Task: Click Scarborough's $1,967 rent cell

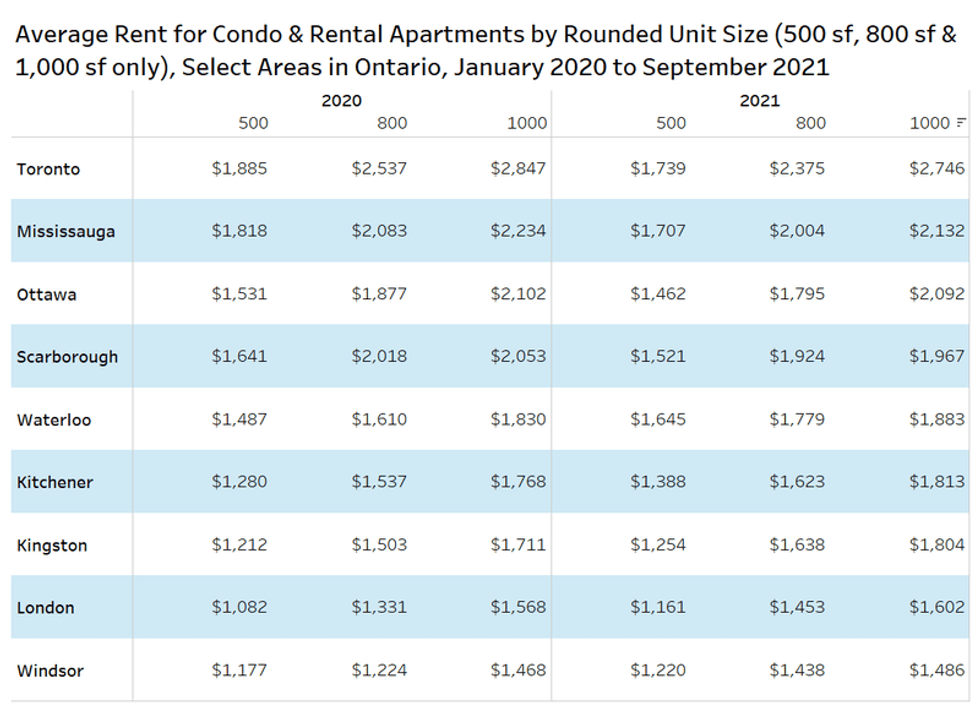Action: pos(937,356)
